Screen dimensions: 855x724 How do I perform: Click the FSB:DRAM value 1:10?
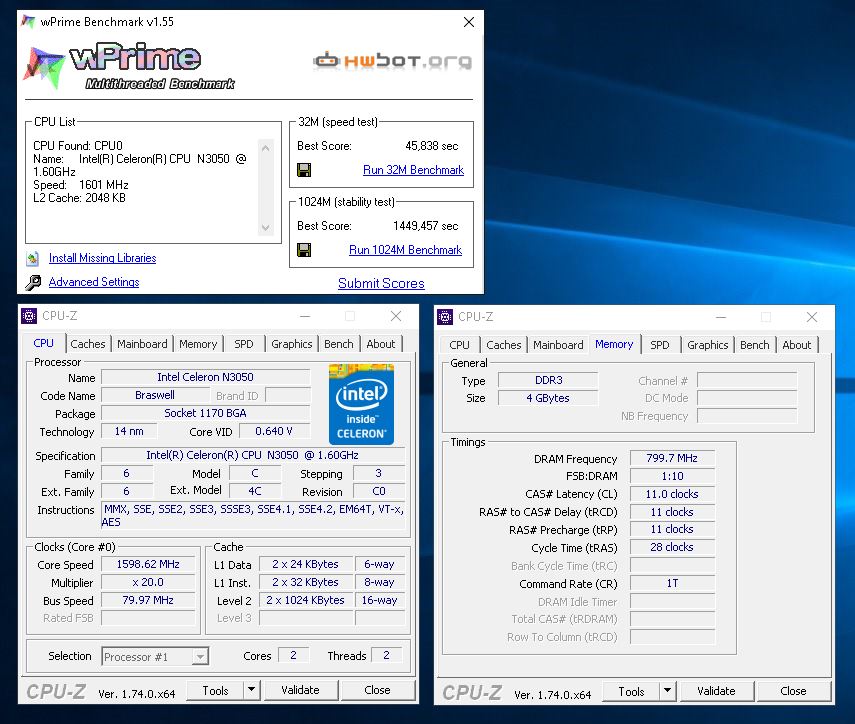(x=672, y=476)
